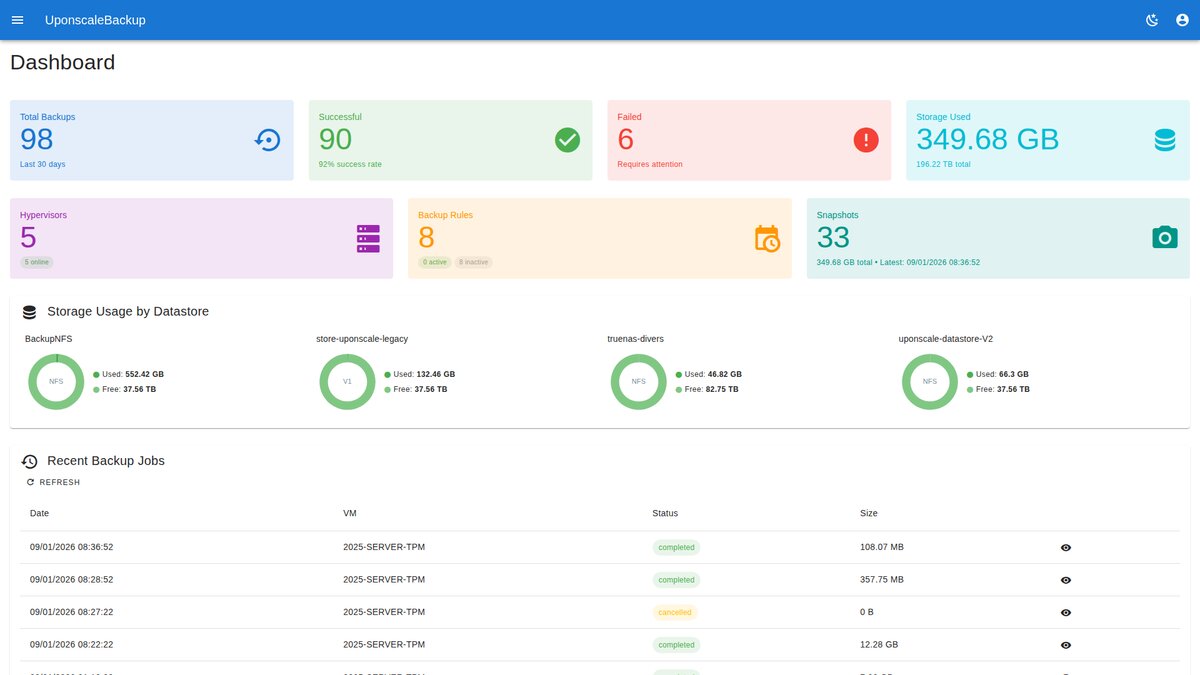The image size is (1200, 675).
Task: Click the database icon on Storage Used card
Action: click(1164, 140)
